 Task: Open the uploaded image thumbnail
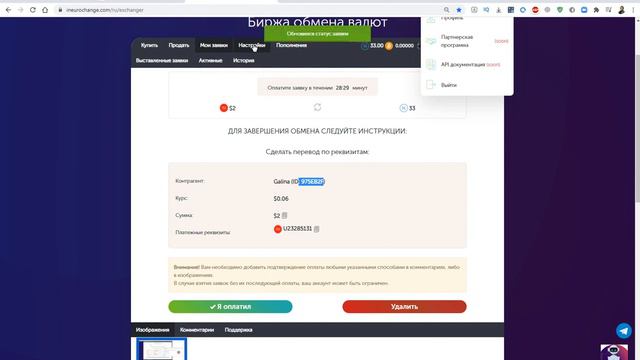point(161,349)
